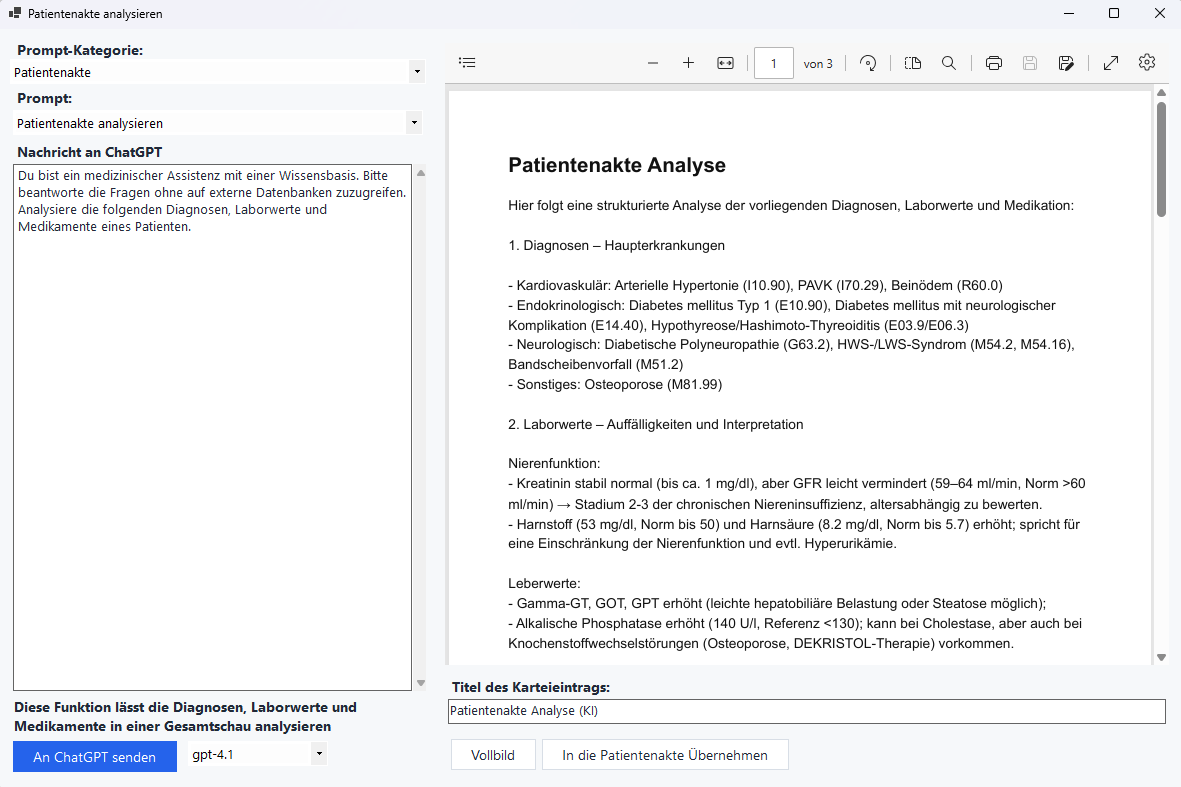Click into the Titel des Karteieintrags field
The height and width of the screenshot is (787, 1181).
(807, 711)
